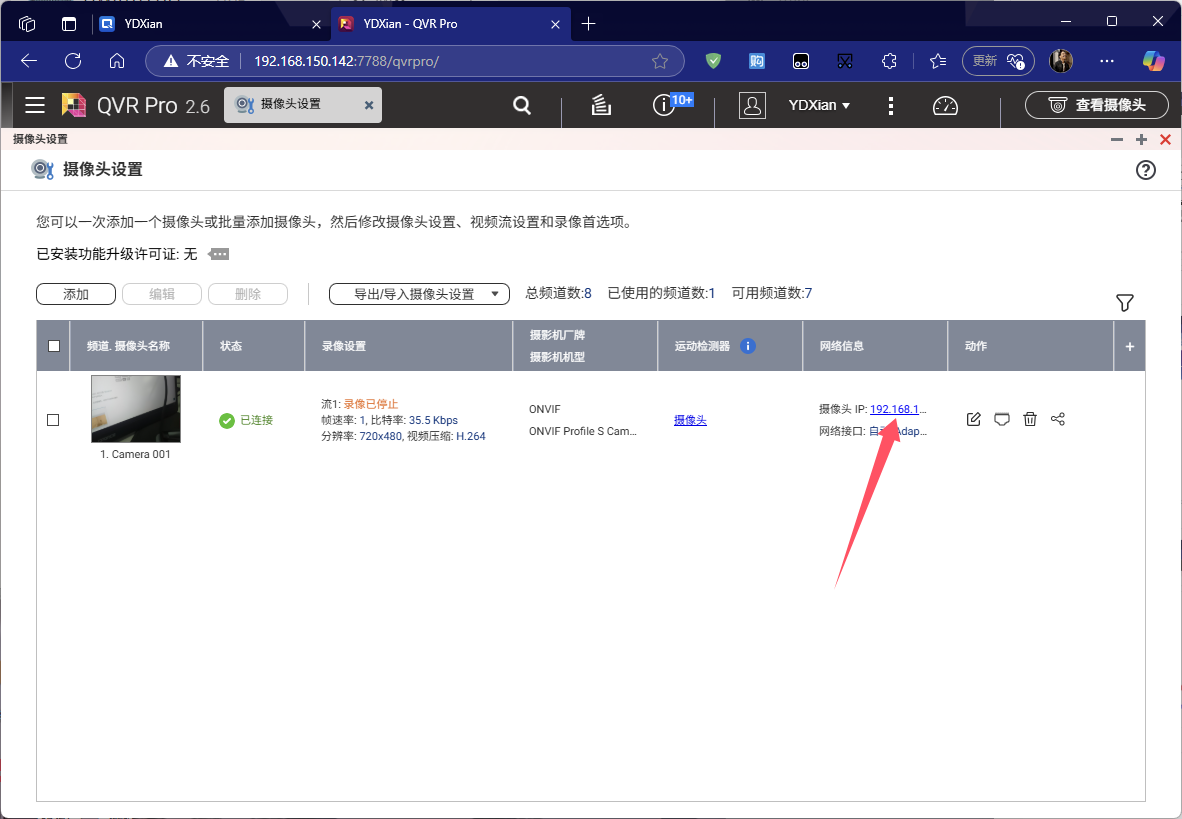Open the filter funnel icon
1182x819 pixels.
pos(1125,302)
